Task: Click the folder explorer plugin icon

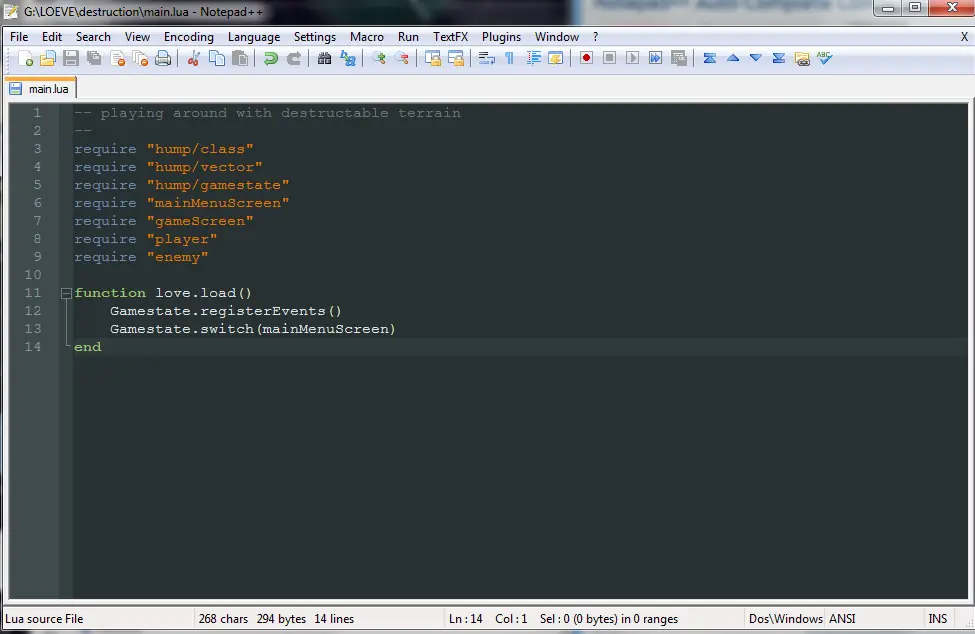Action: point(802,58)
